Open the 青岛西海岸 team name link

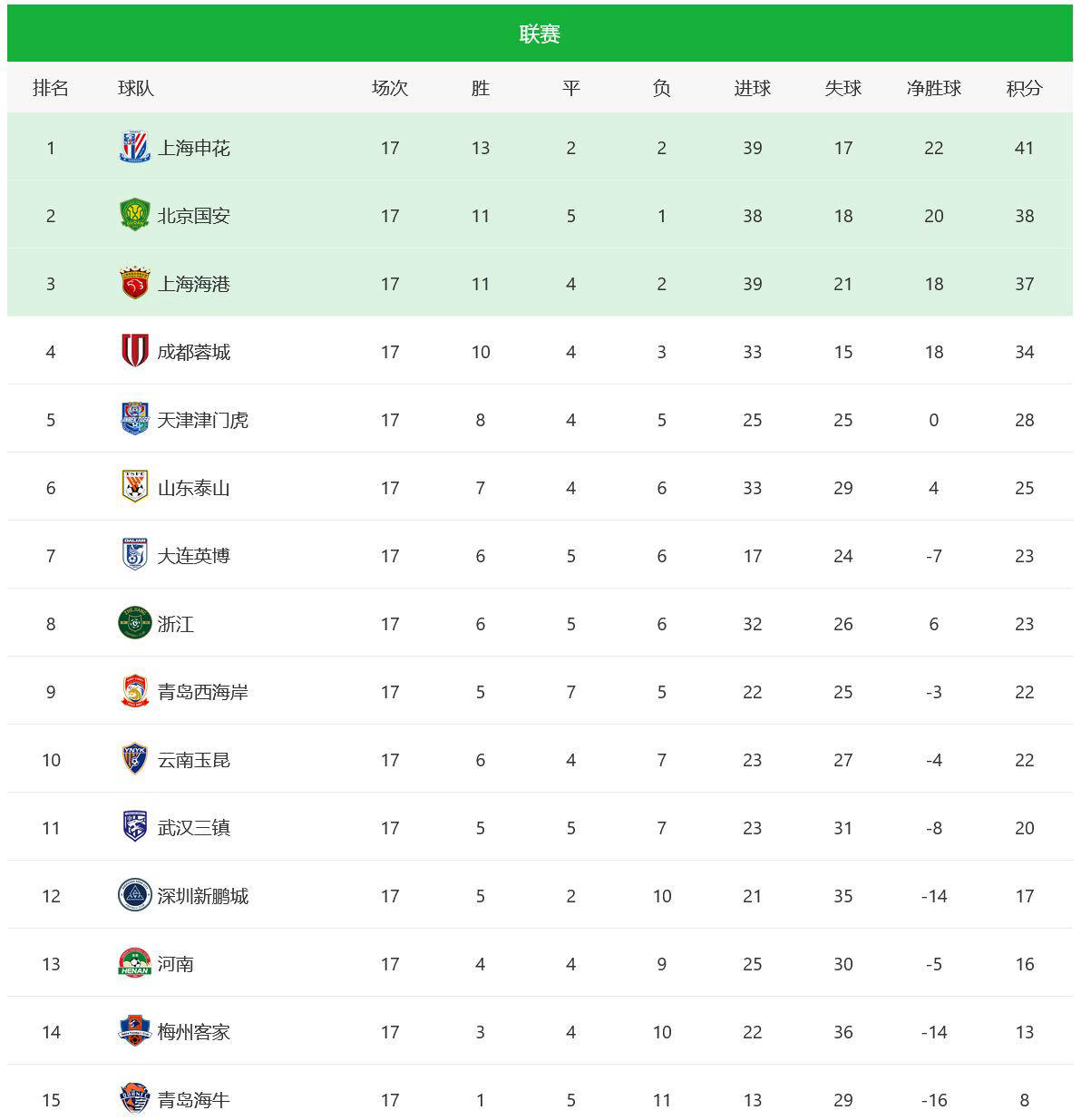(x=202, y=692)
